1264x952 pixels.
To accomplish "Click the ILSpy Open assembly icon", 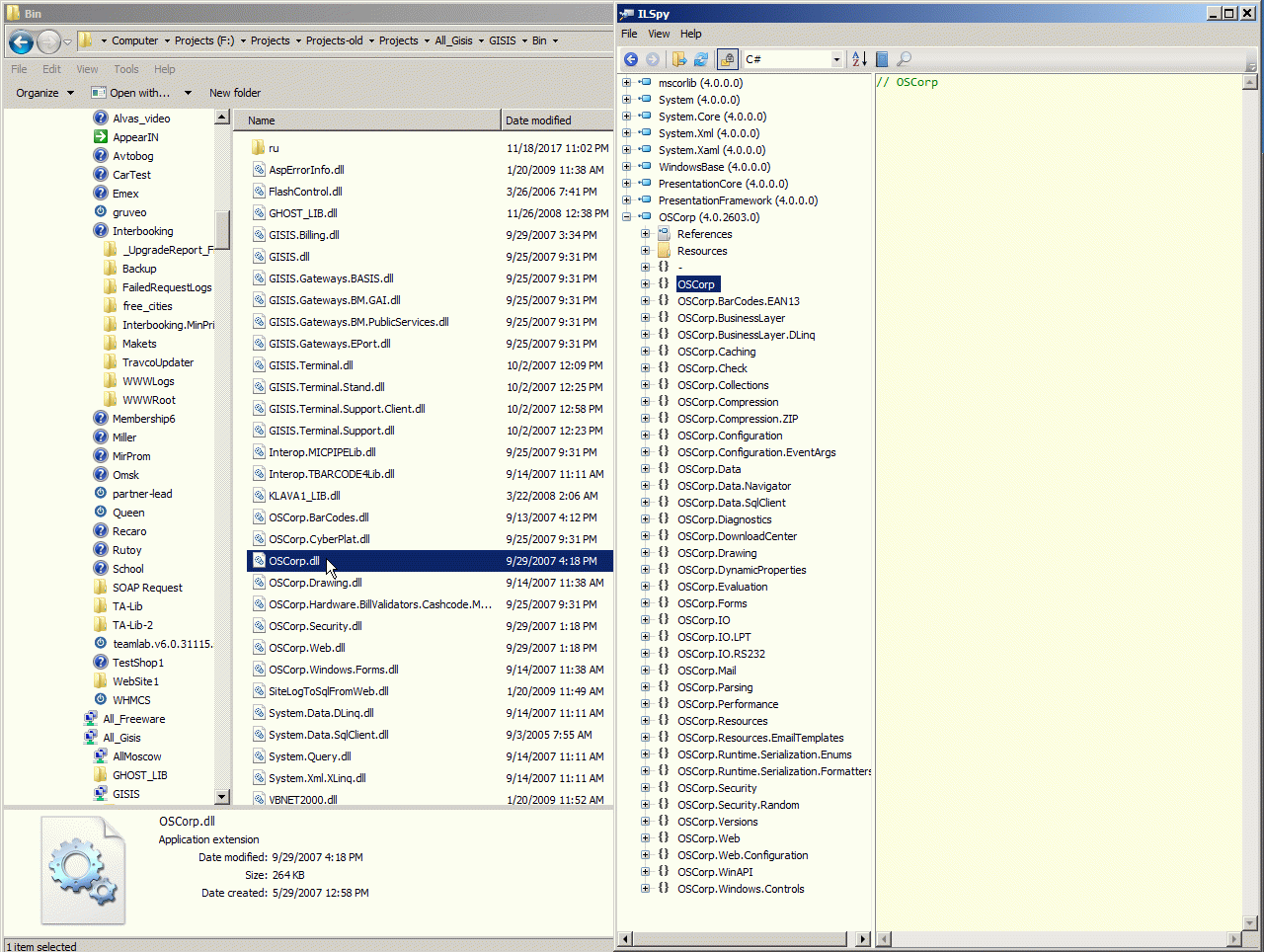I will 679,59.
